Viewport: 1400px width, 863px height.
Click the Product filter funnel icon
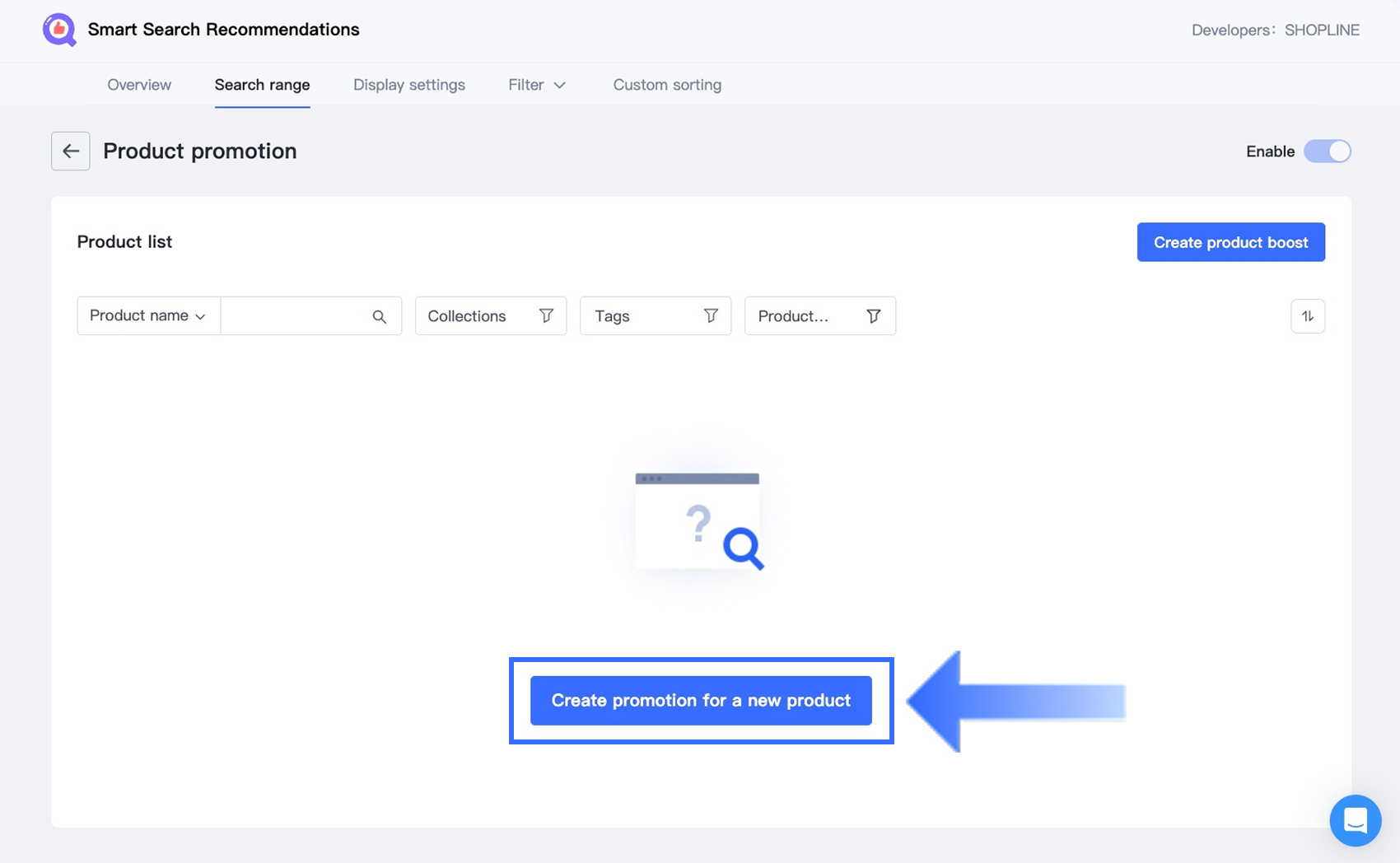pyautogui.click(x=874, y=316)
